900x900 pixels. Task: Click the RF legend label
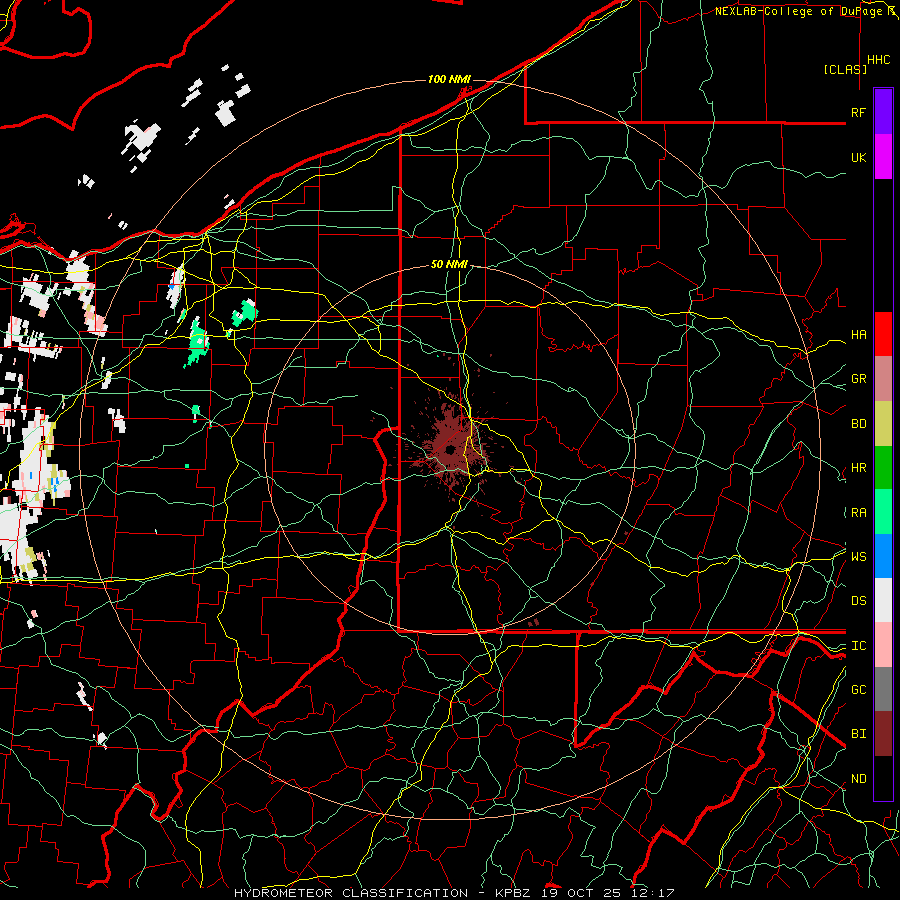click(x=858, y=112)
